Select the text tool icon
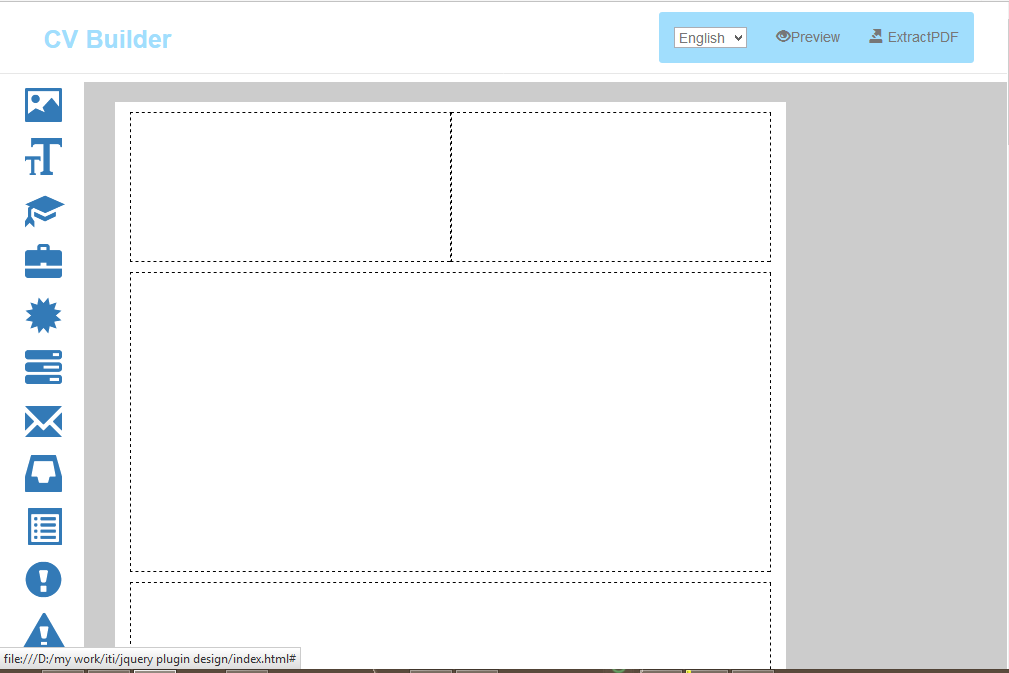Screen dimensions: 1009x673 pyautogui.click(x=43, y=158)
